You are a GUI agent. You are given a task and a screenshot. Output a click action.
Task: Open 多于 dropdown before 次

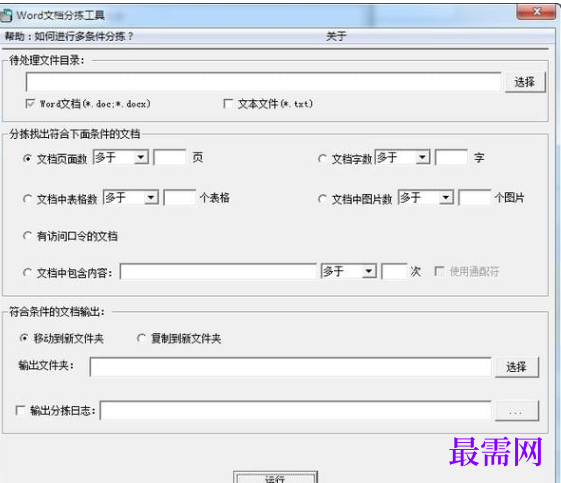(349, 272)
